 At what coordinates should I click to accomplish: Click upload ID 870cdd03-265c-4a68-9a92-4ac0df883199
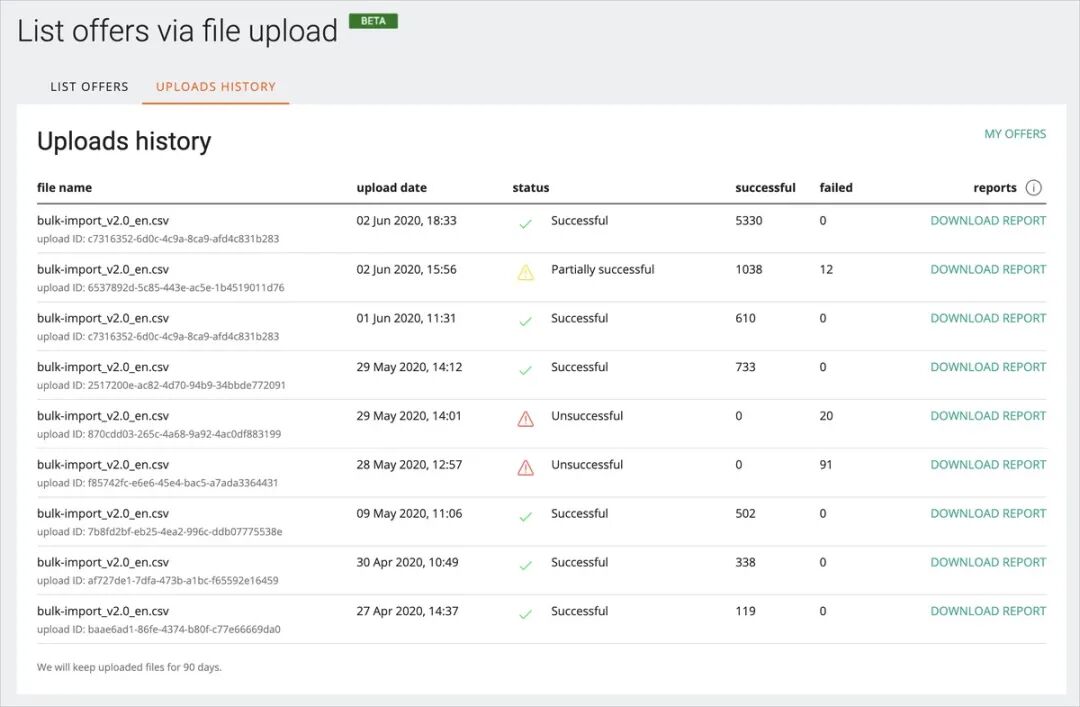(159, 434)
